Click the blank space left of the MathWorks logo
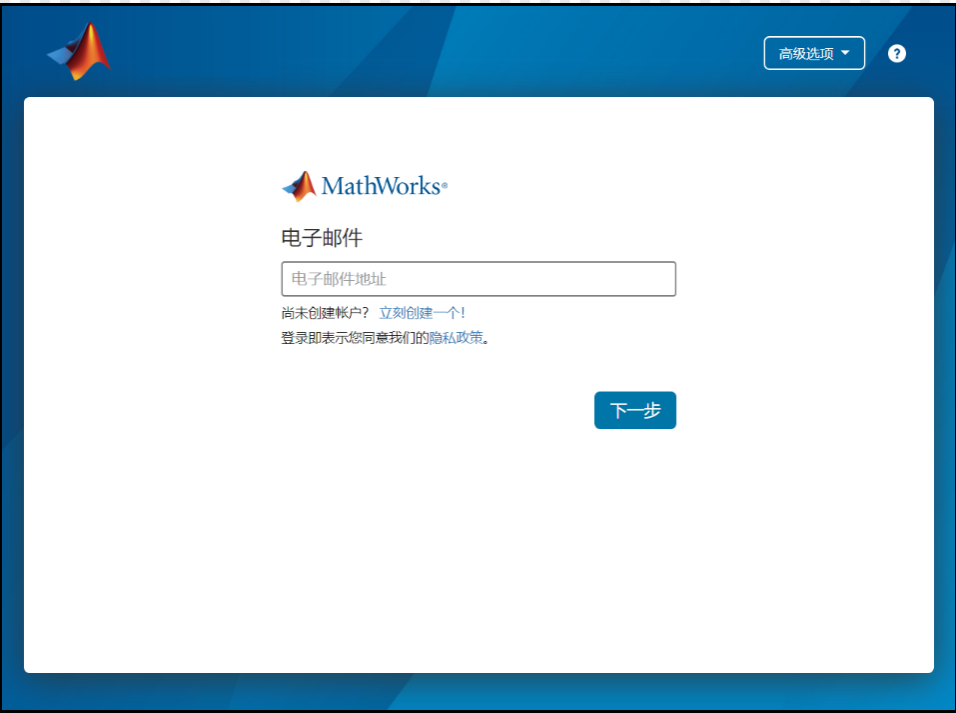 tap(150, 186)
